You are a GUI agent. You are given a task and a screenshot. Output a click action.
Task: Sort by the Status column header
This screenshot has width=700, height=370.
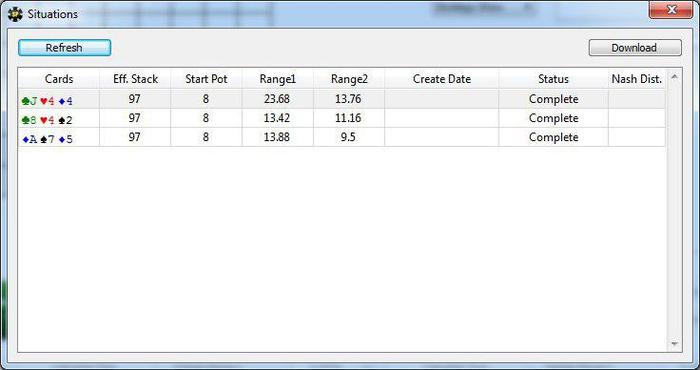tap(554, 79)
